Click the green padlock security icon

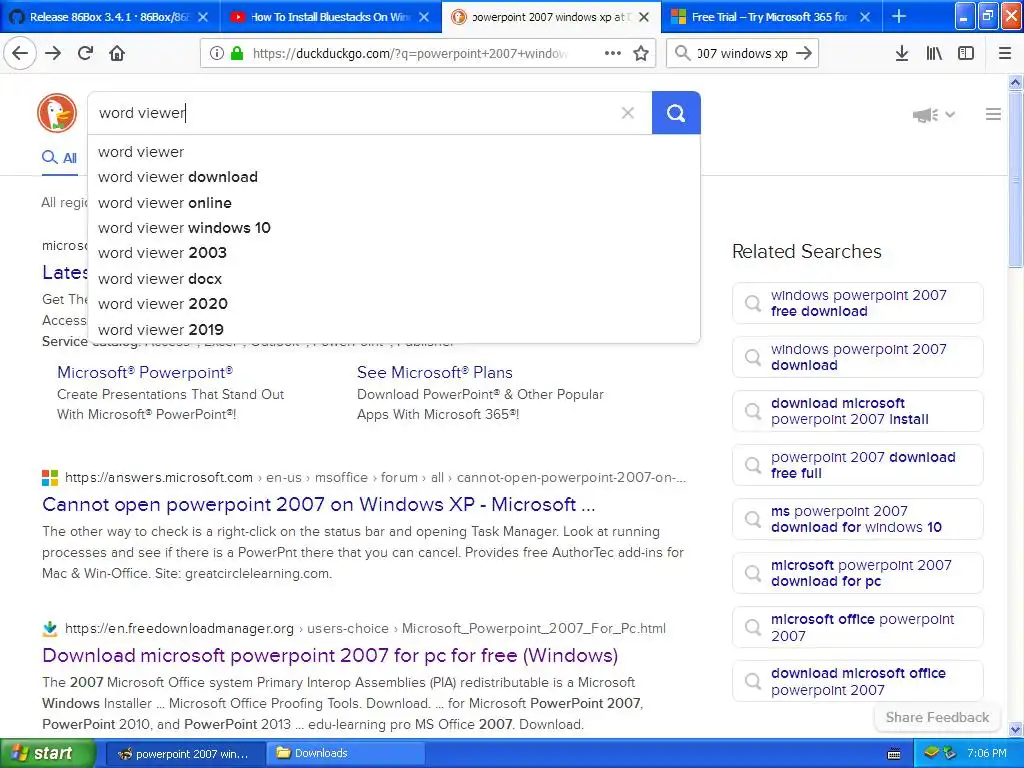237,53
